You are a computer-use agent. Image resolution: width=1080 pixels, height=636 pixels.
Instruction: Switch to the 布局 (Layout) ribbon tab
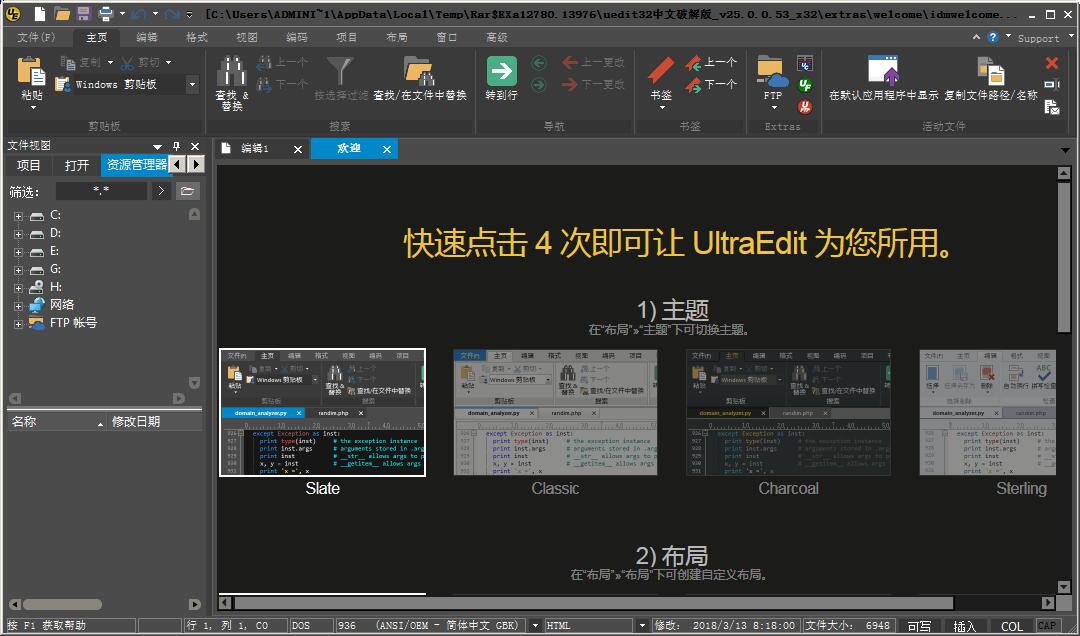point(397,37)
